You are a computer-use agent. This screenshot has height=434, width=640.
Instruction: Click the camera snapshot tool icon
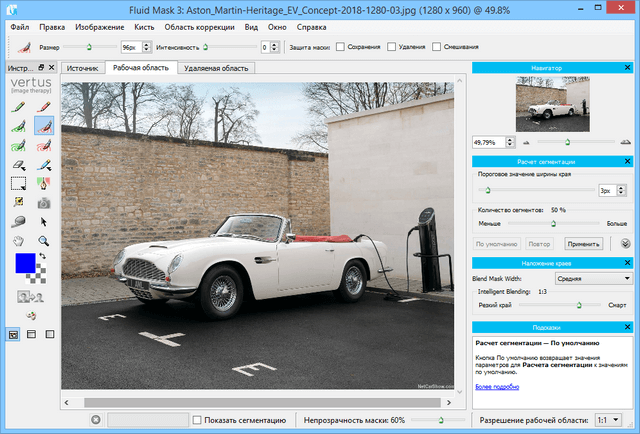point(43,203)
